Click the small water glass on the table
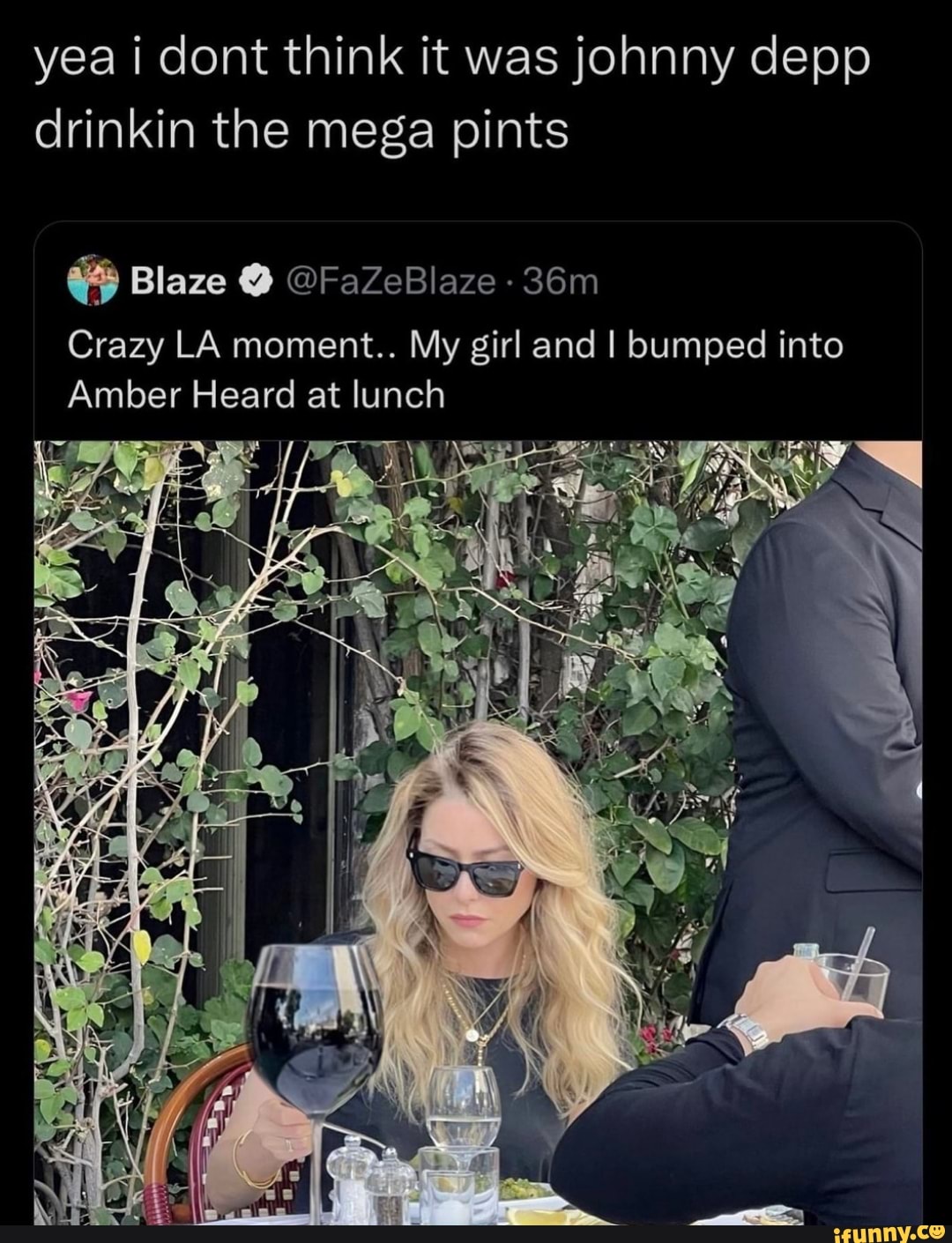 pos(463,1113)
